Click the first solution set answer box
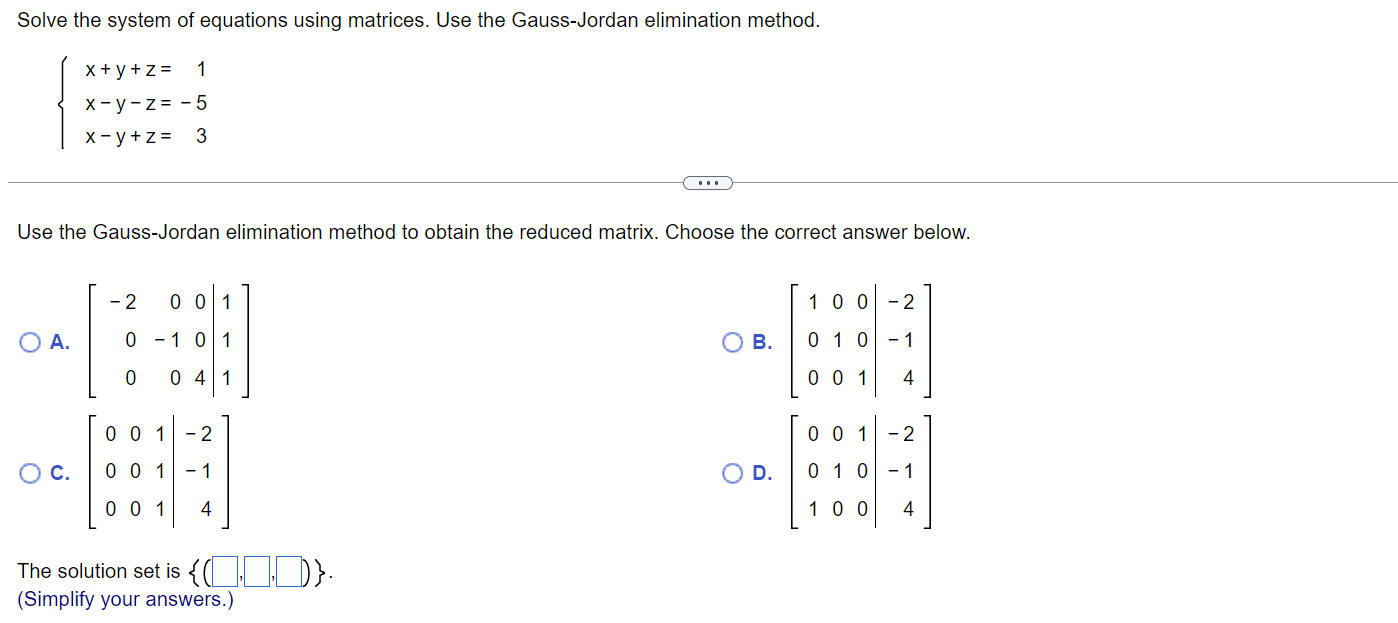This screenshot has height=623, width=1398. tap(224, 571)
